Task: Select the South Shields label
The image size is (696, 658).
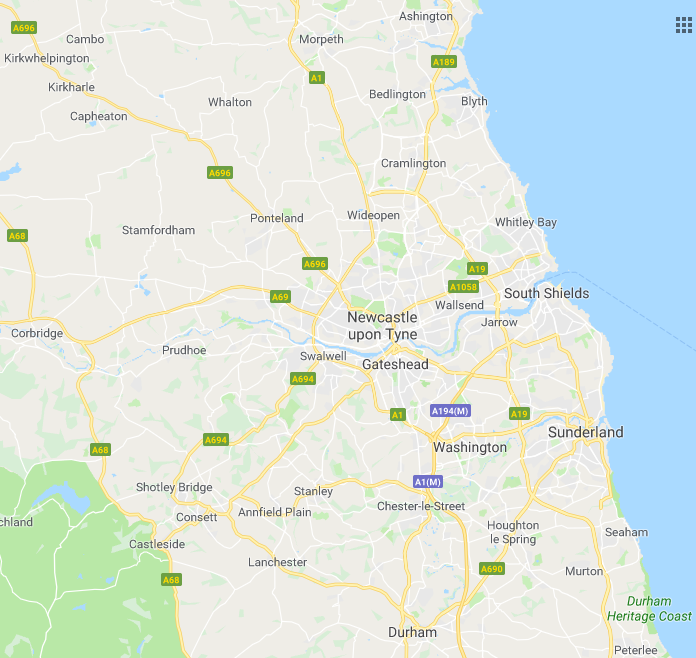Action: tap(546, 293)
